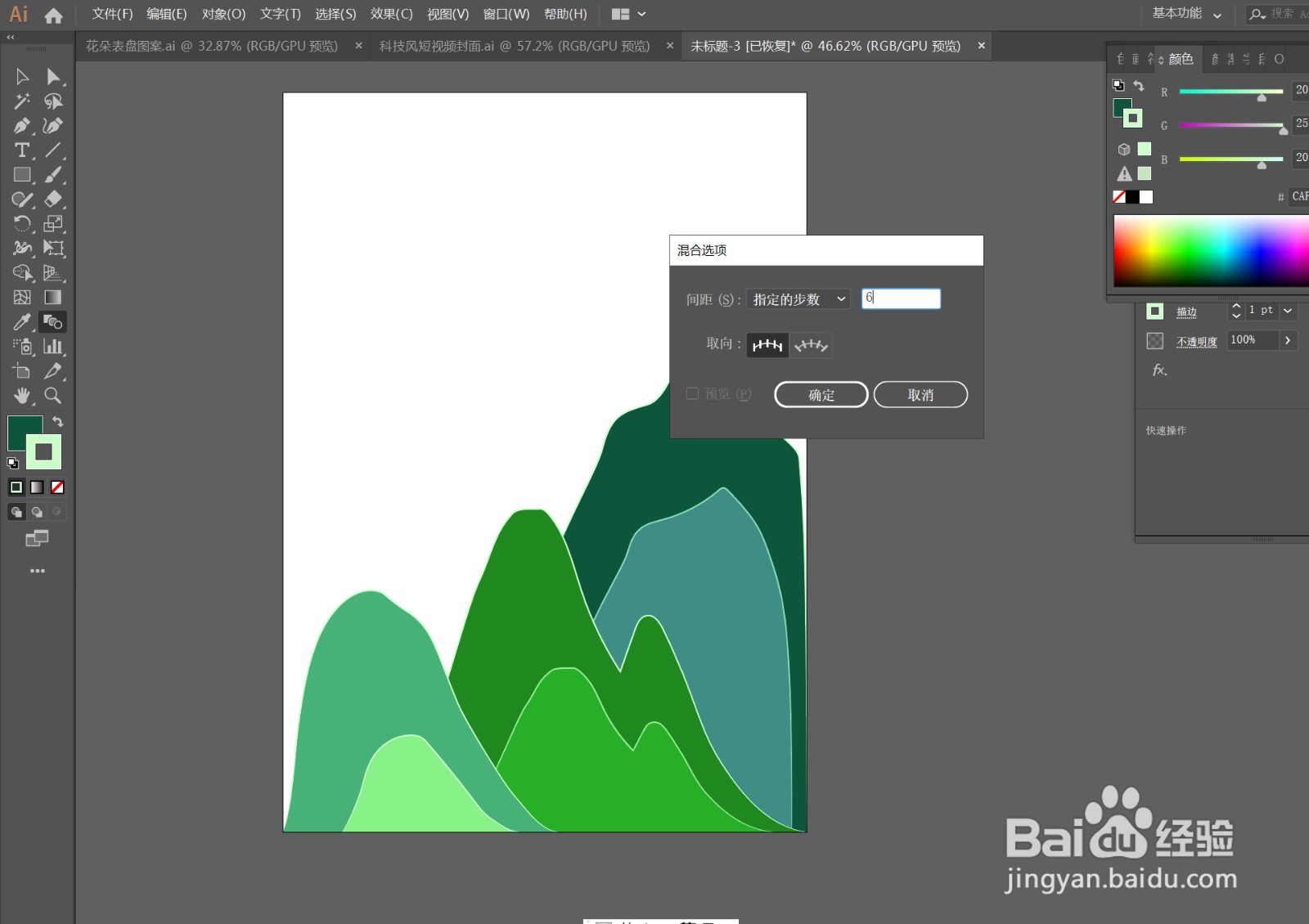Switch to 花朵表盘图案.ai document tab
The height and width of the screenshot is (924, 1309).
point(212,47)
